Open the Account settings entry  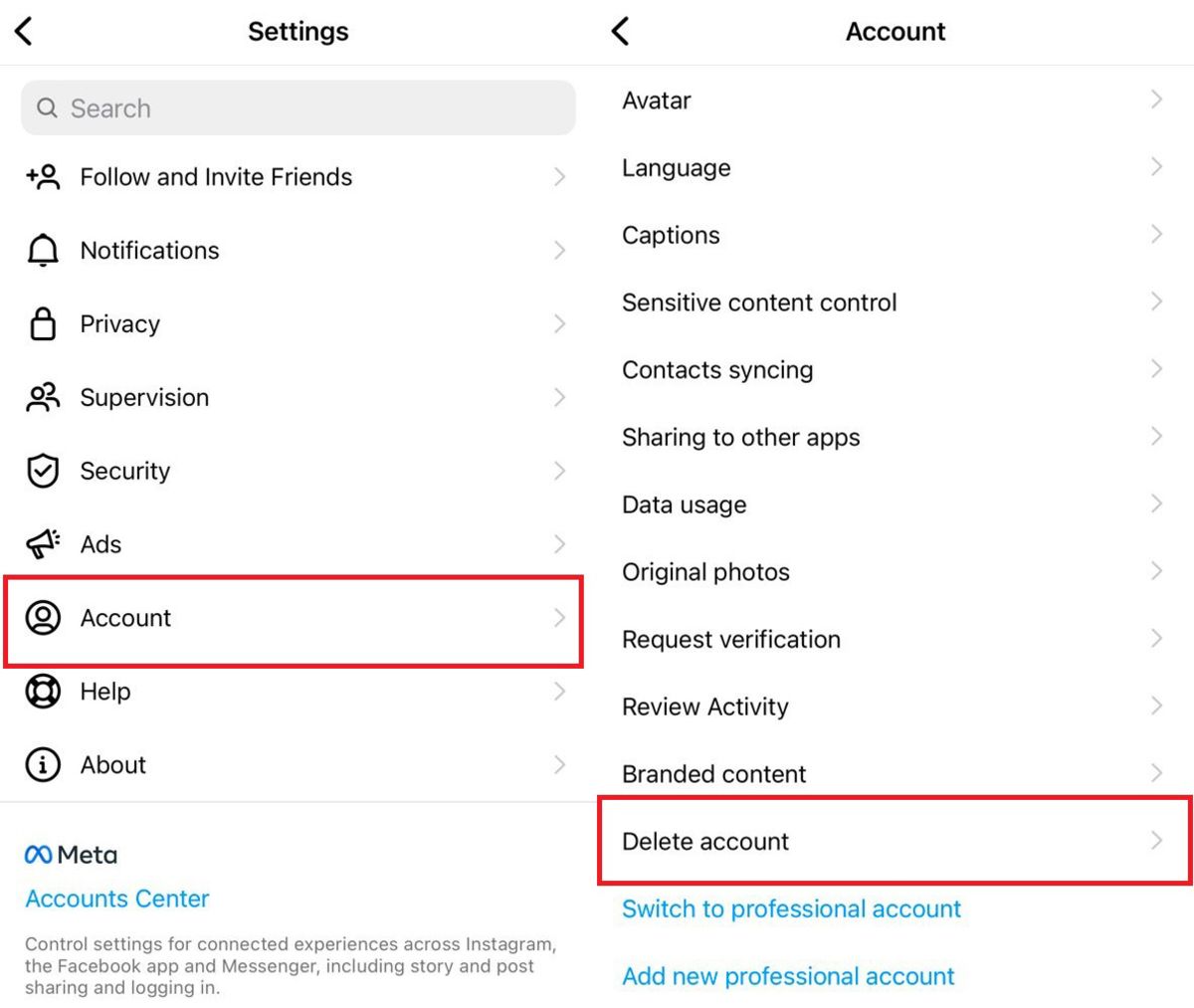(x=294, y=619)
